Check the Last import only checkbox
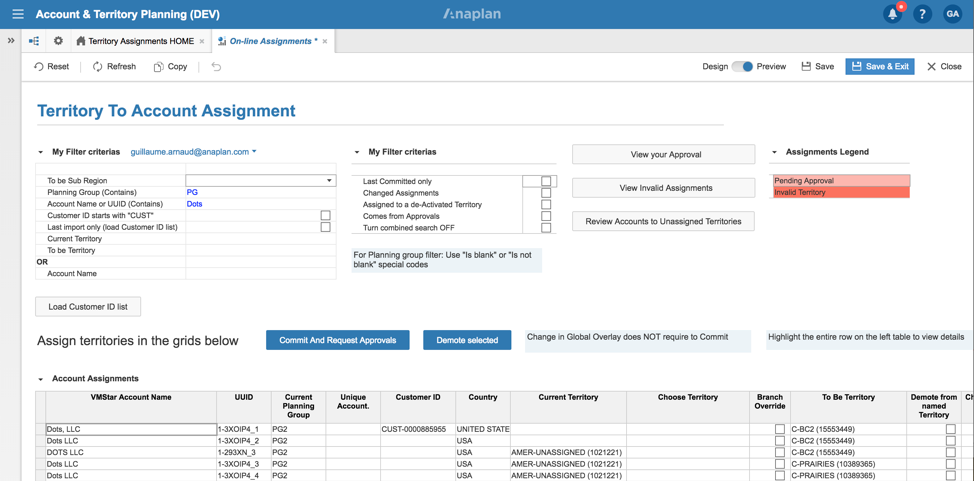 click(x=325, y=227)
